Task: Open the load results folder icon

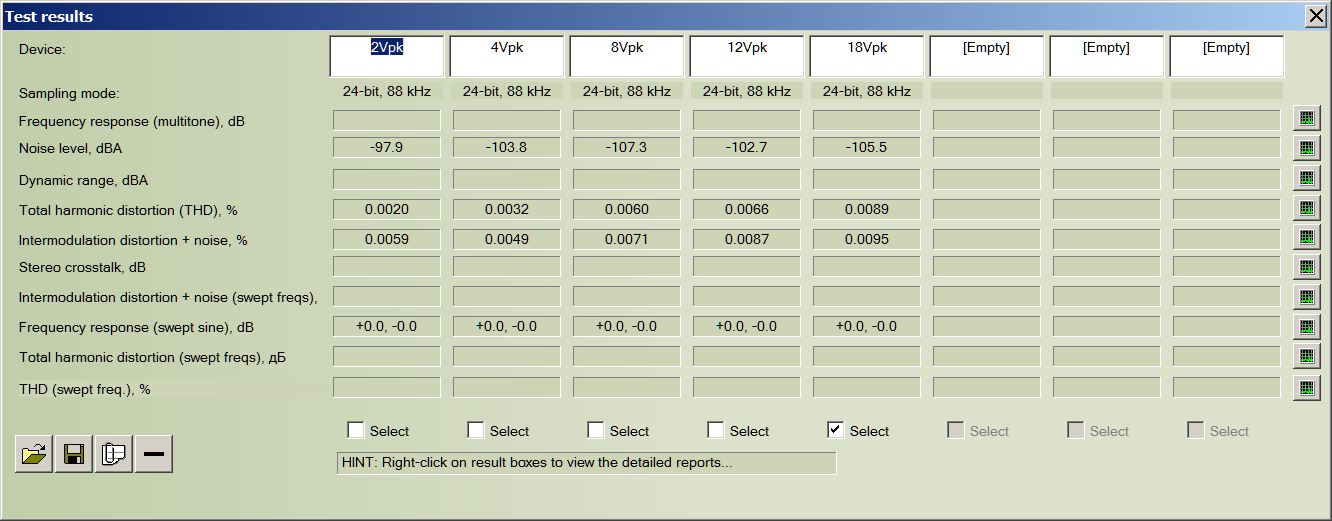Action: point(34,454)
